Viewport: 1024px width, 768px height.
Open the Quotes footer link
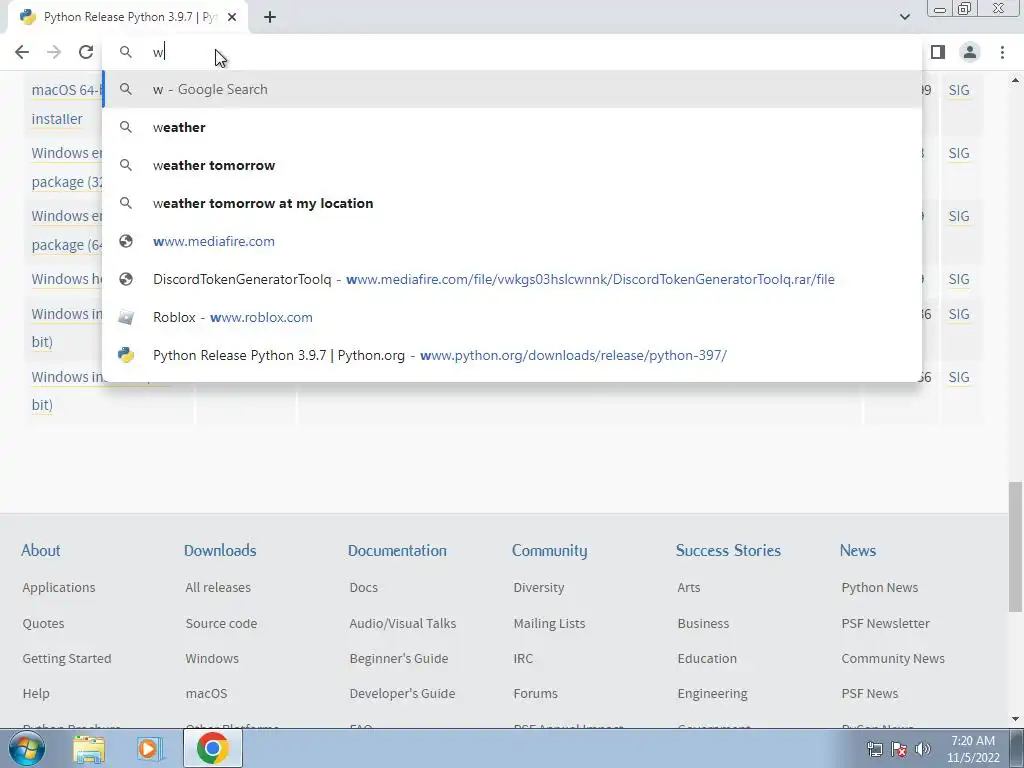[43, 624]
